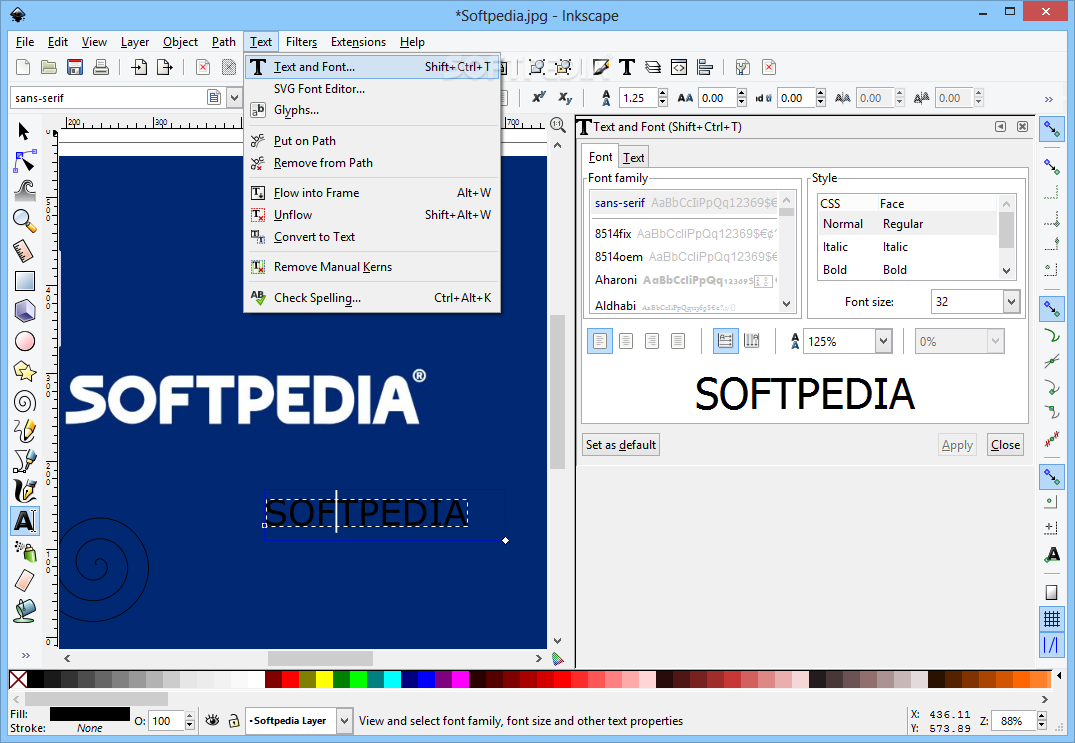The width and height of the screenshot is (1075, 743).
Task: Switch to the Text tab
Action: [x=633, y=158]
